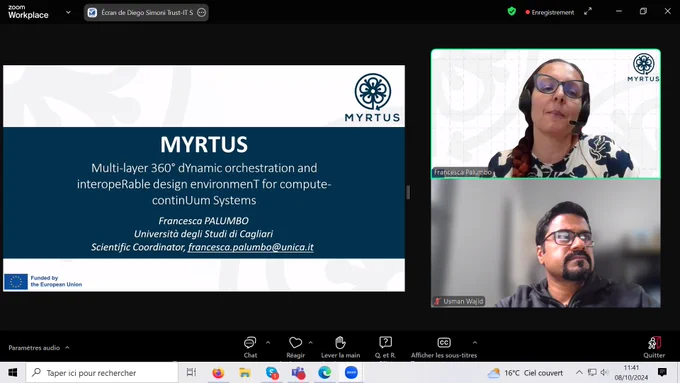Click the Francesca PALUMBO name on slide

click(203, 221)
